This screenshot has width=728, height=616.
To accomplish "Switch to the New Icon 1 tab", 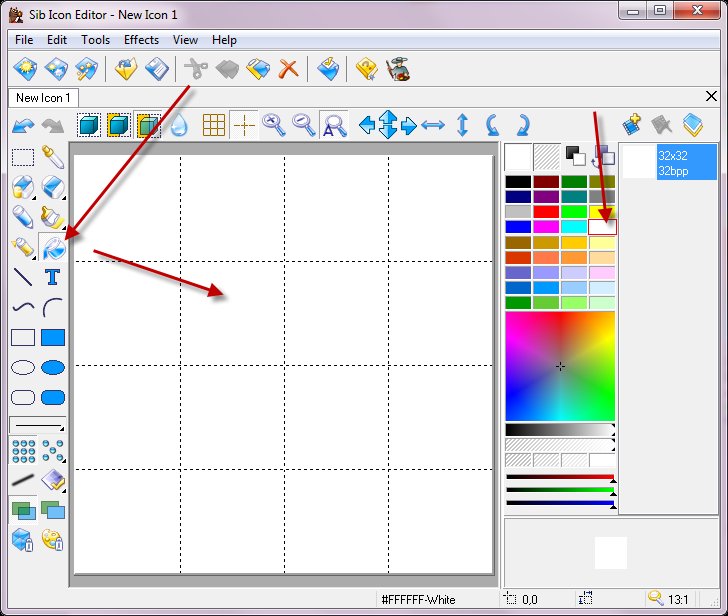I will coord(43,97).
